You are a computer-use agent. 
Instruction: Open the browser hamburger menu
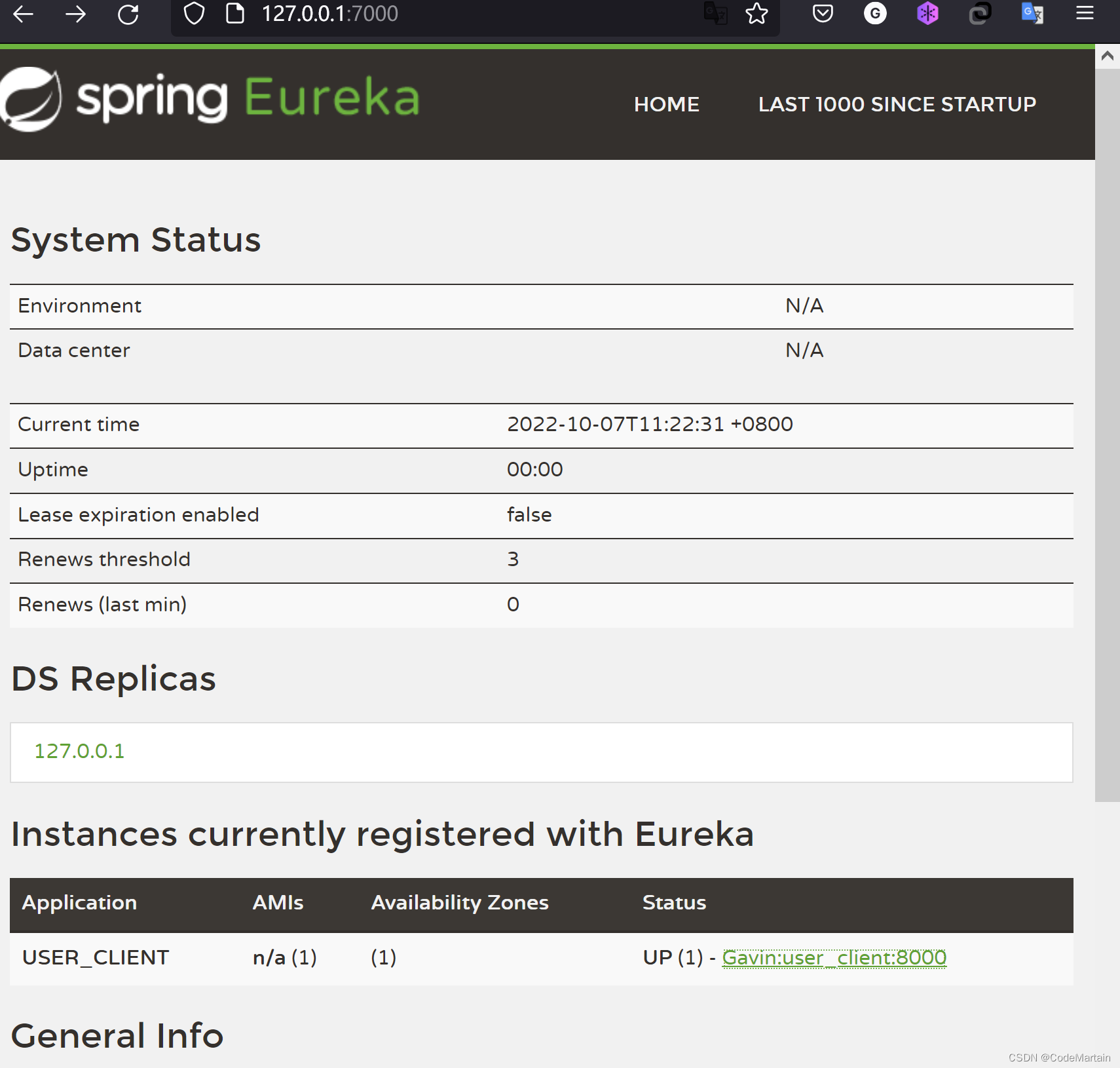[x=1085, y=13]
